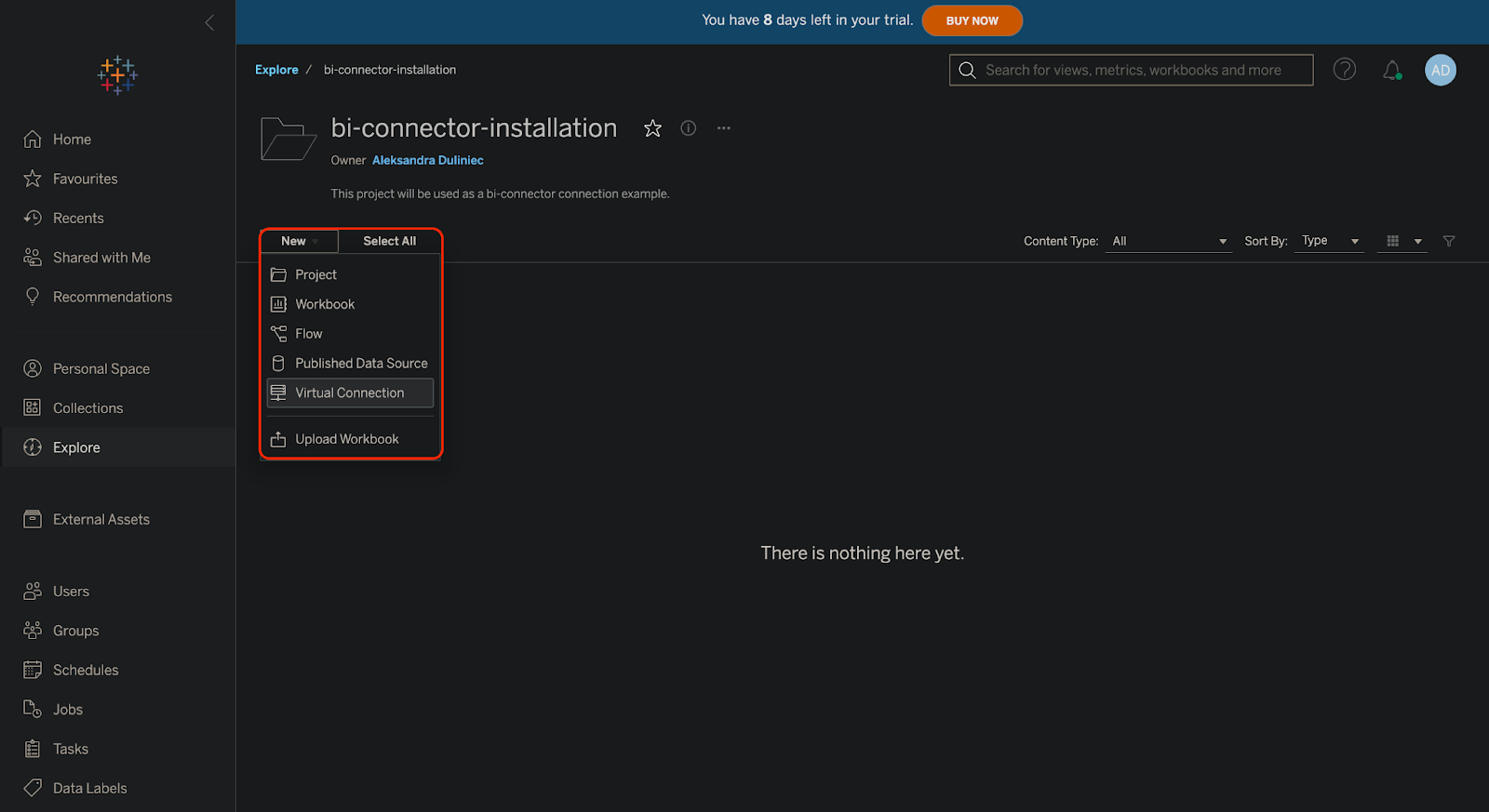Viewport: 1489px width, 812px height.
Task: Click the BUY NOW button
Action: (973, 20)
